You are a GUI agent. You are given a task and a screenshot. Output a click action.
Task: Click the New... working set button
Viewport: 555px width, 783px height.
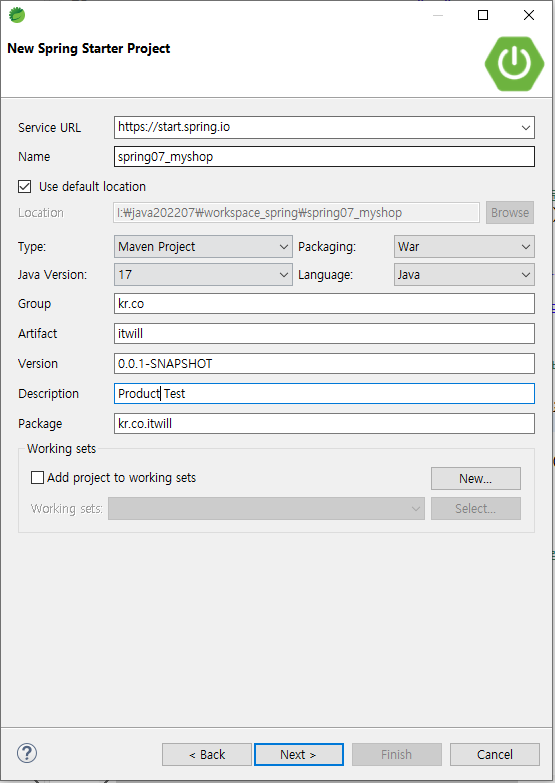476,478
